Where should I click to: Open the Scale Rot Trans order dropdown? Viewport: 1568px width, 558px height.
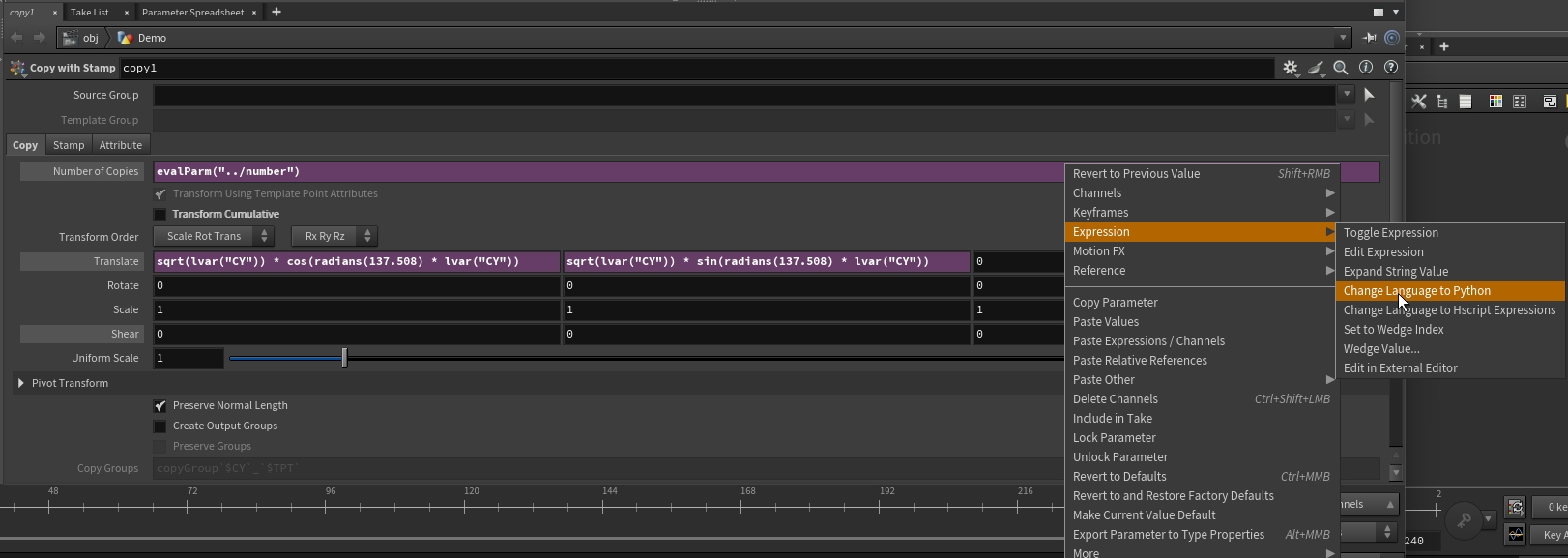tap(214, 236)
